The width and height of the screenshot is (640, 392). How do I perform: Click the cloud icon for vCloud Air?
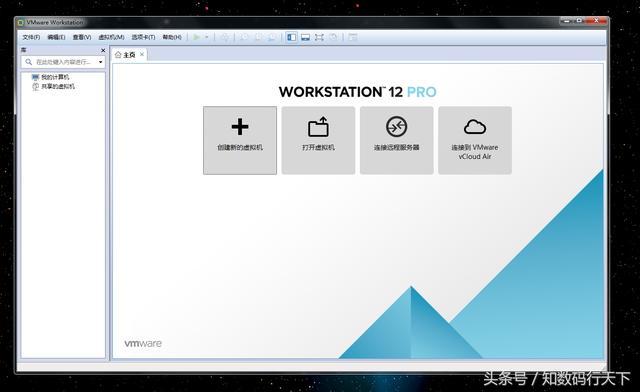(475, 127)
